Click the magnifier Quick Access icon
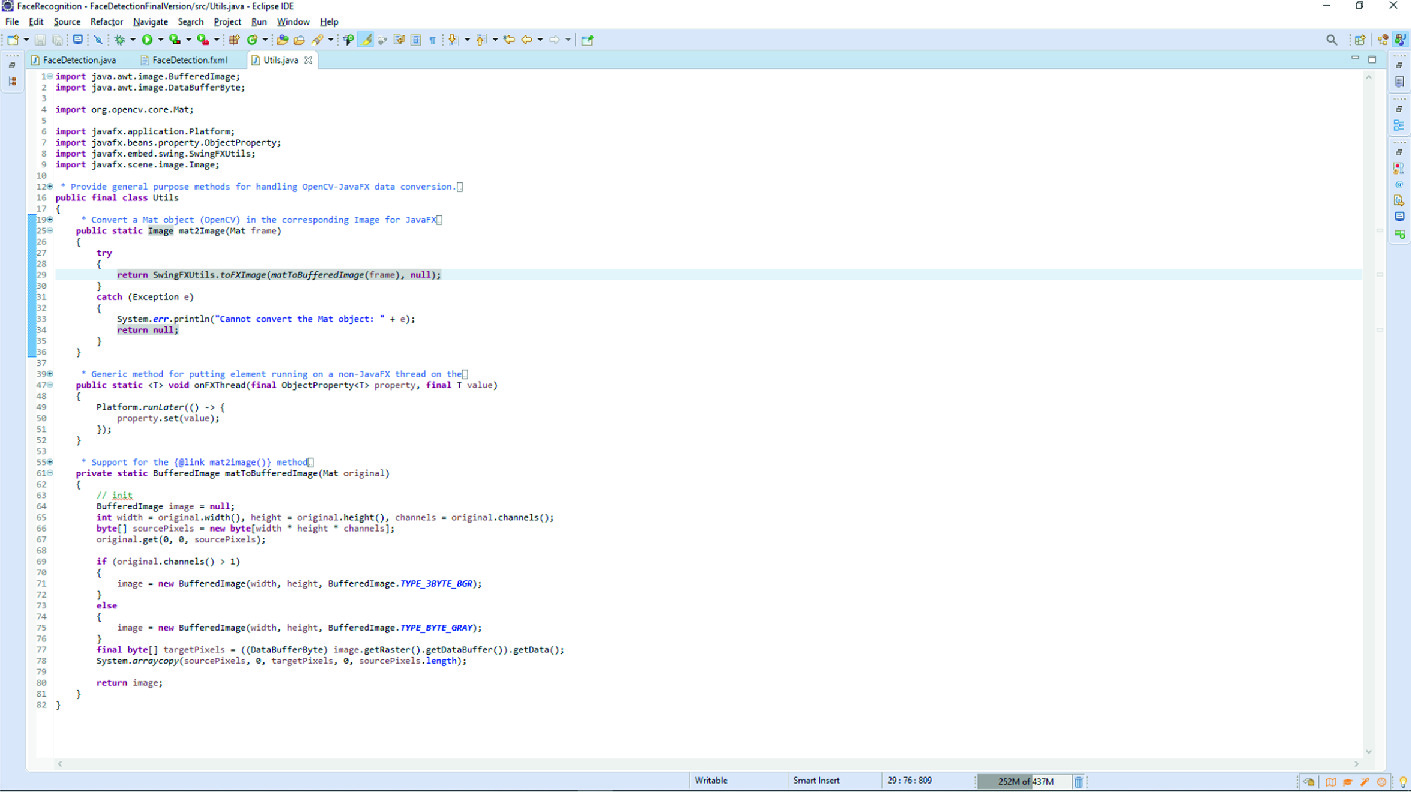Viewport: 1411px width, 792px height. [1331, 40]
